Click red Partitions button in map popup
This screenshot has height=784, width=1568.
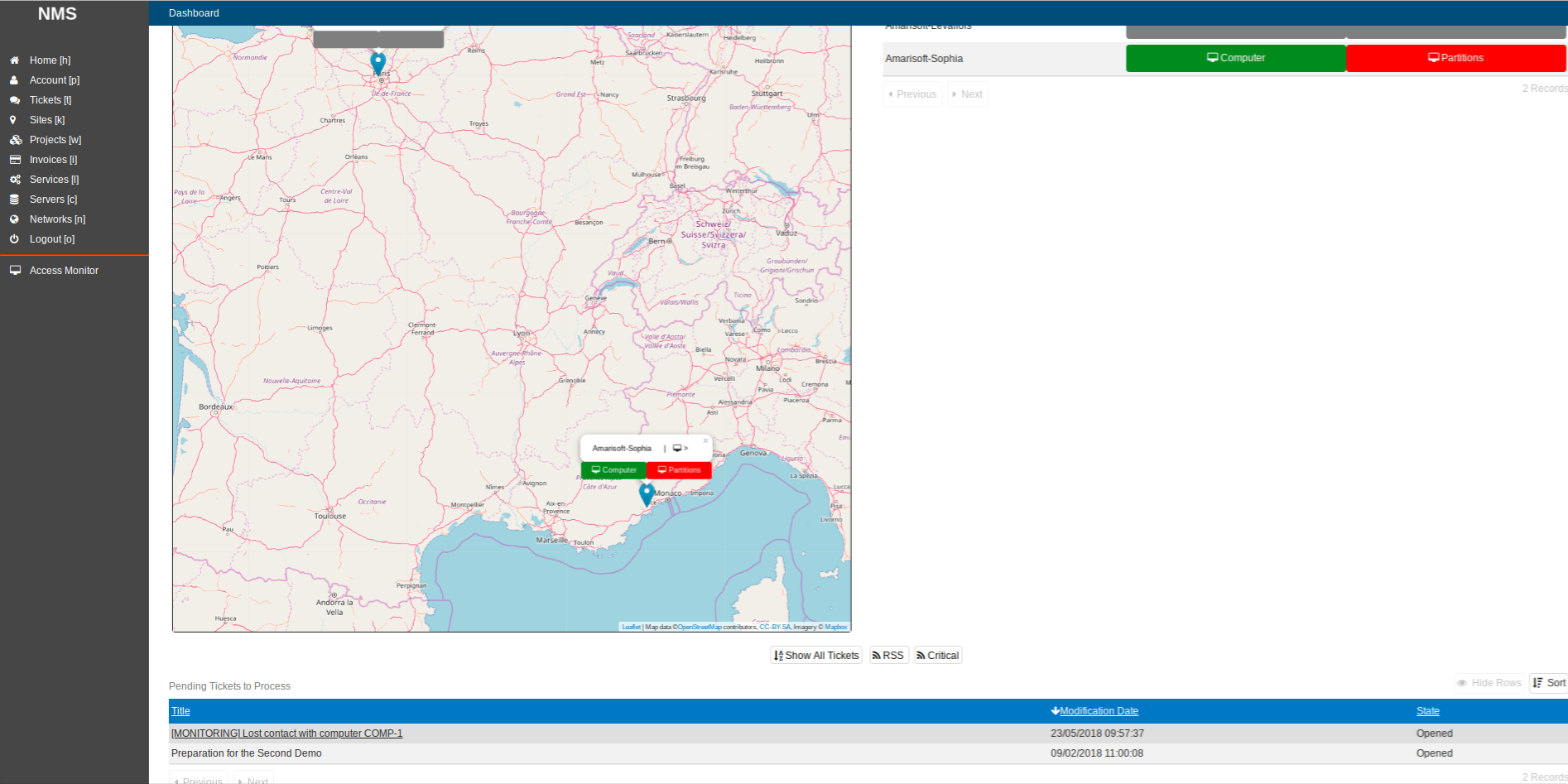coord(679,469)
